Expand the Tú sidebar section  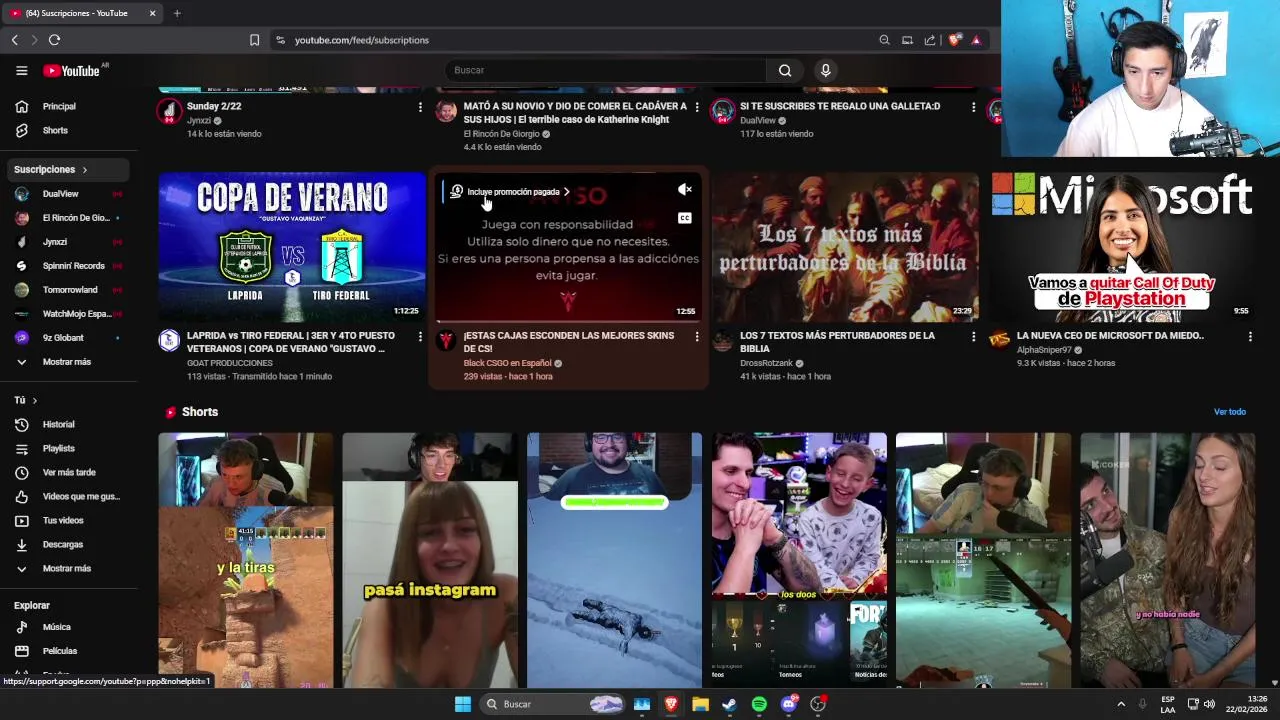point(26,400)
